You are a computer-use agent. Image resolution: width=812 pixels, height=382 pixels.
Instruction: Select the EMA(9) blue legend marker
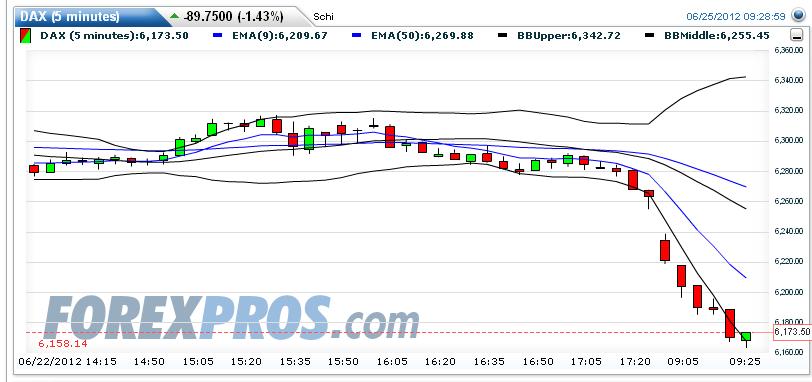(x=218, y=36)
